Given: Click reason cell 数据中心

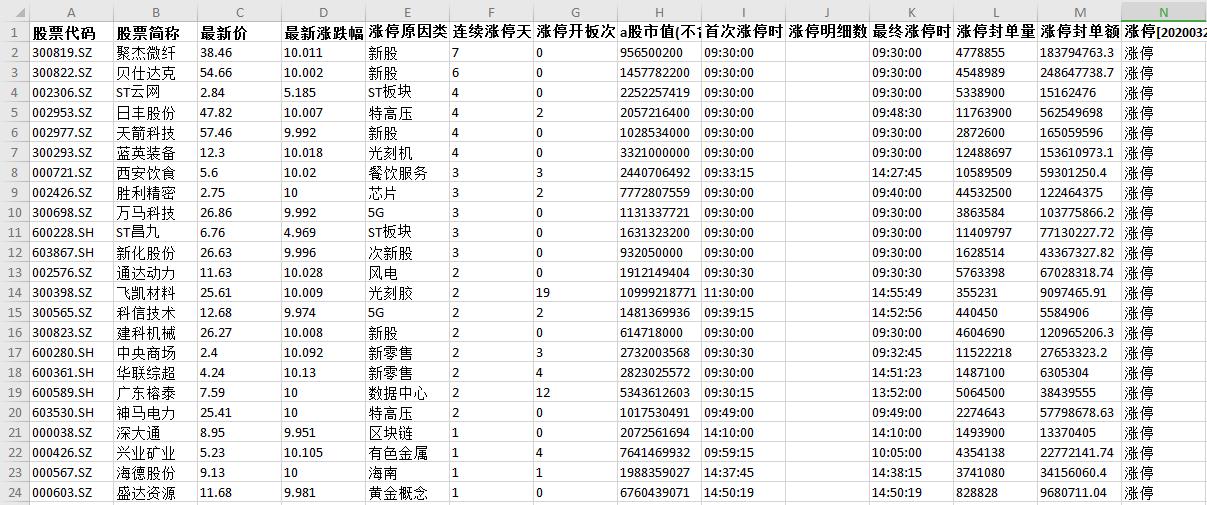Looking at the screenshot, I should (407, 392).
